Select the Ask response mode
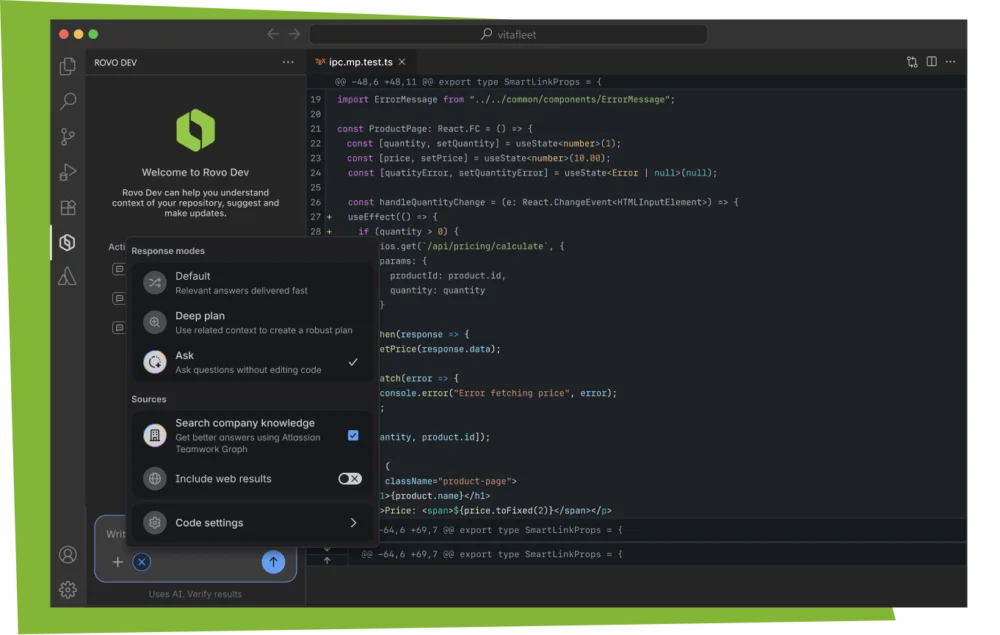Viewport: 1000px width, 635px height. (248, 362)
